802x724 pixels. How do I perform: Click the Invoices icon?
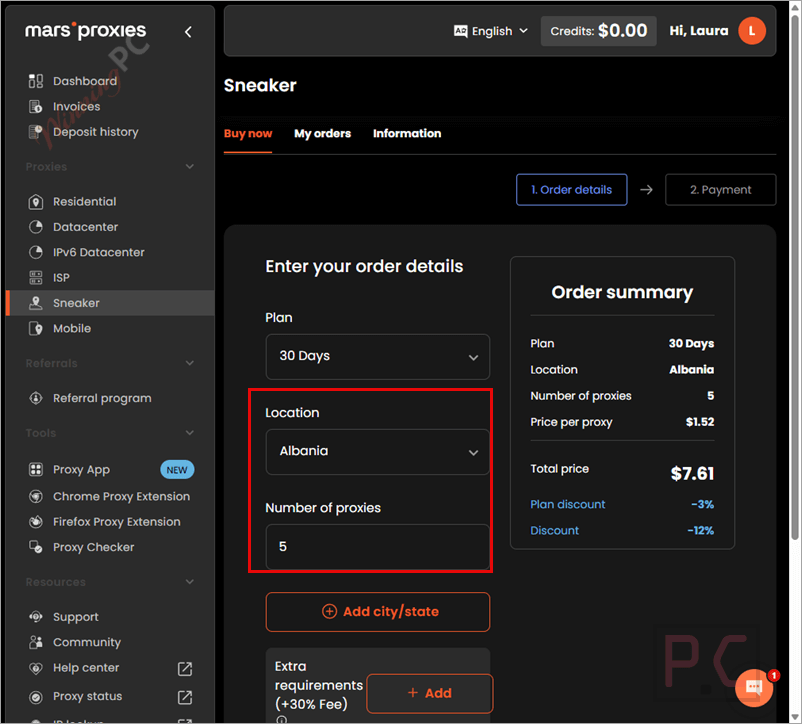tap(36, 106)
